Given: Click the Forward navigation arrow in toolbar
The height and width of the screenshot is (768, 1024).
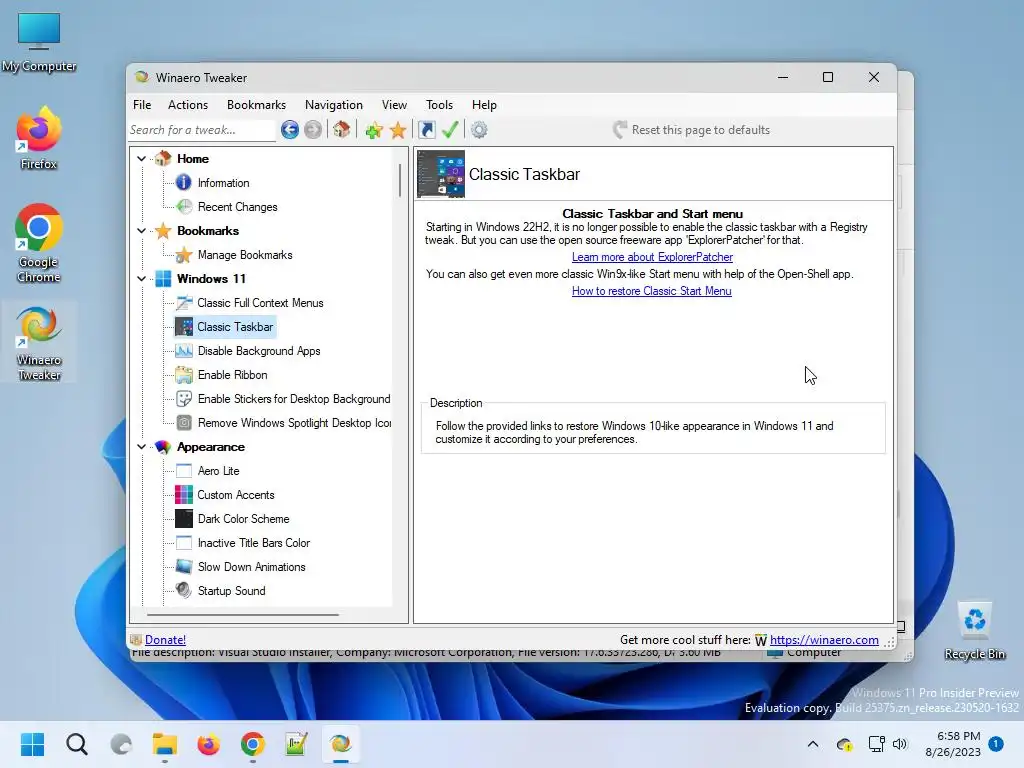Looking at the screenshot, I should click(313, 130).
